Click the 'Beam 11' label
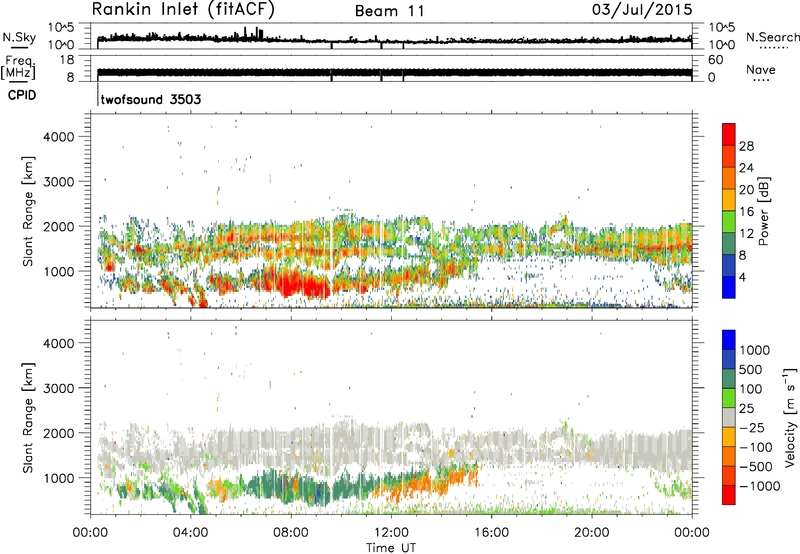 tap(390, 11)
